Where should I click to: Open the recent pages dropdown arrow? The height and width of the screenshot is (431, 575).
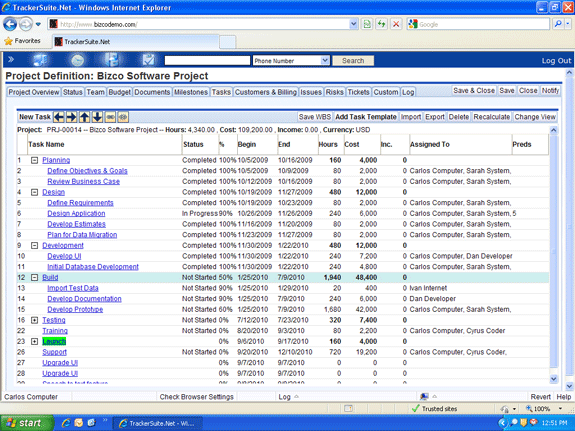pos(38,25)
